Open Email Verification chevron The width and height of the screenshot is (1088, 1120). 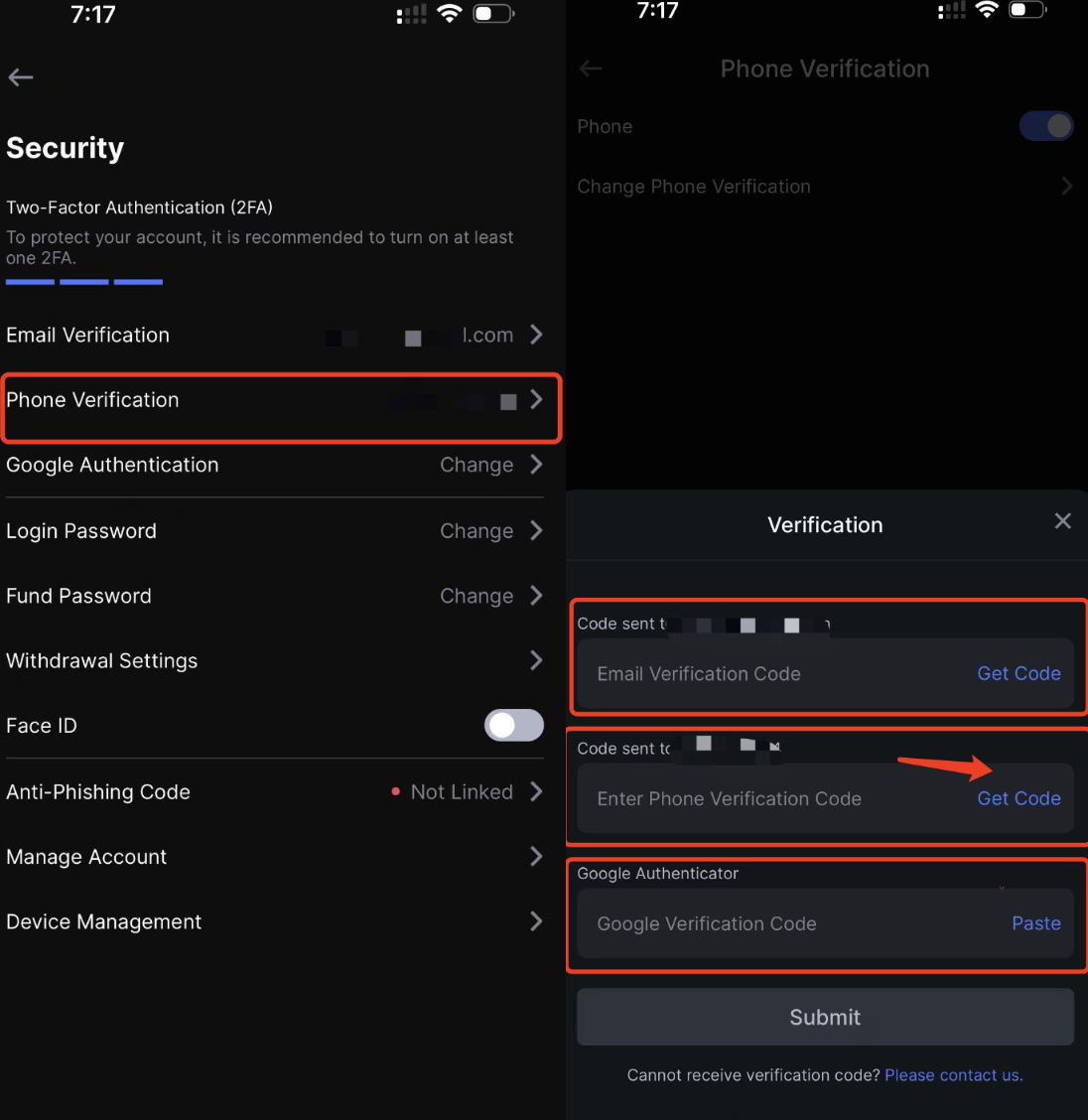pyautogui.click(x=536, y=335)
